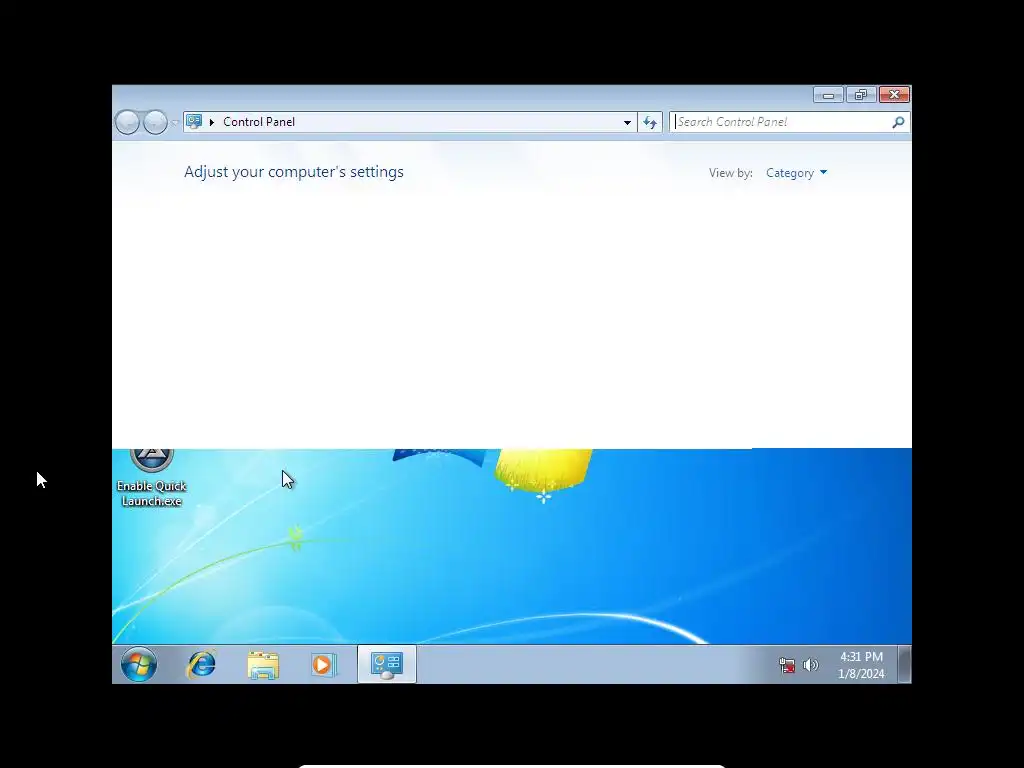Viewport: 1024px width, 768px height.
Task: Open recent pages dropdown beside navigation arrows
Action: tap(174, 123)
